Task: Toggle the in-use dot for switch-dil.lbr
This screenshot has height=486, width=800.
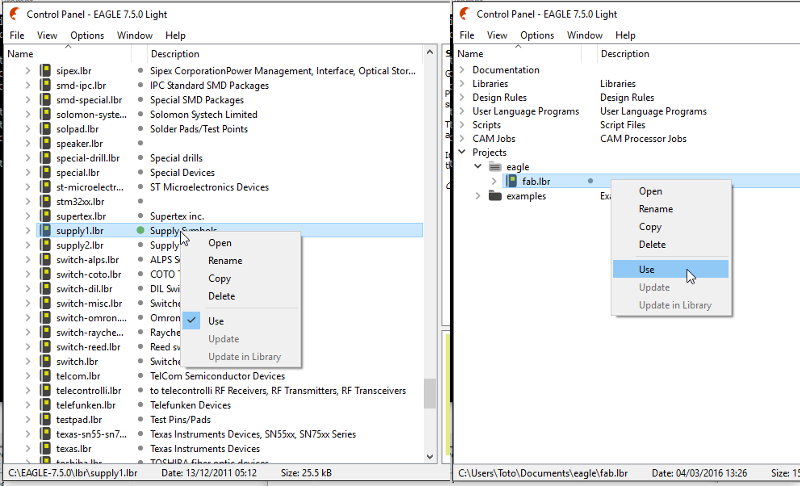Action: (140, 289)
